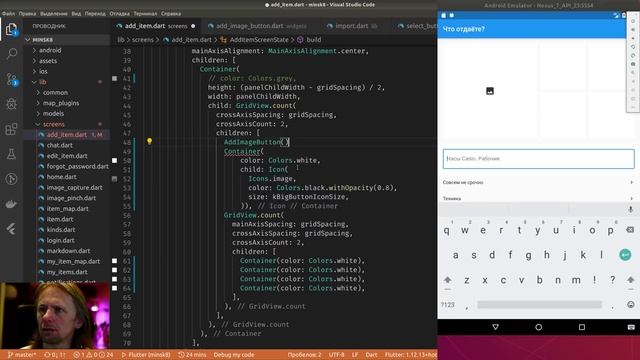
Task: Switch to the add_item.dart editor tab
Action: tap(156, 26)
